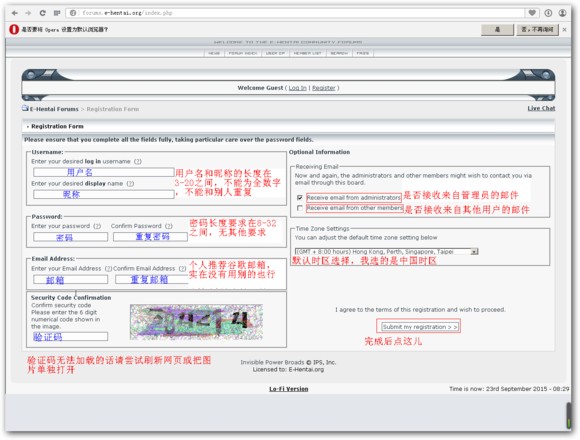Click the site info icon in the address bar

tap(73, 13)
